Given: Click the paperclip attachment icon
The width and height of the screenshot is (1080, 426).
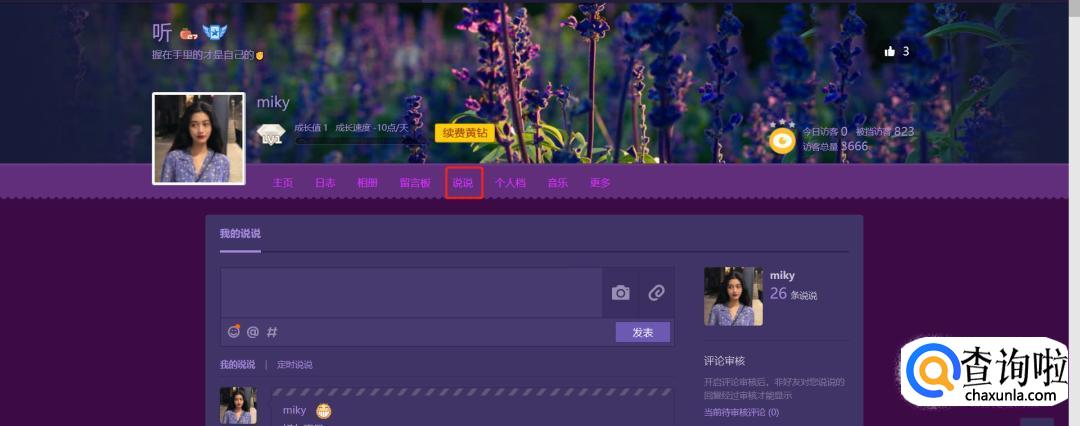Looking at the screenshot, I should click(656, 293).
